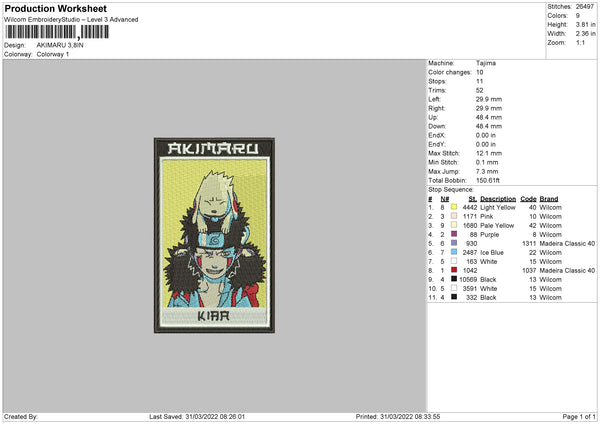600x424 pixels.
Task: Click the Page 1 of 1 indicator
Action: (x=579, y=416)
